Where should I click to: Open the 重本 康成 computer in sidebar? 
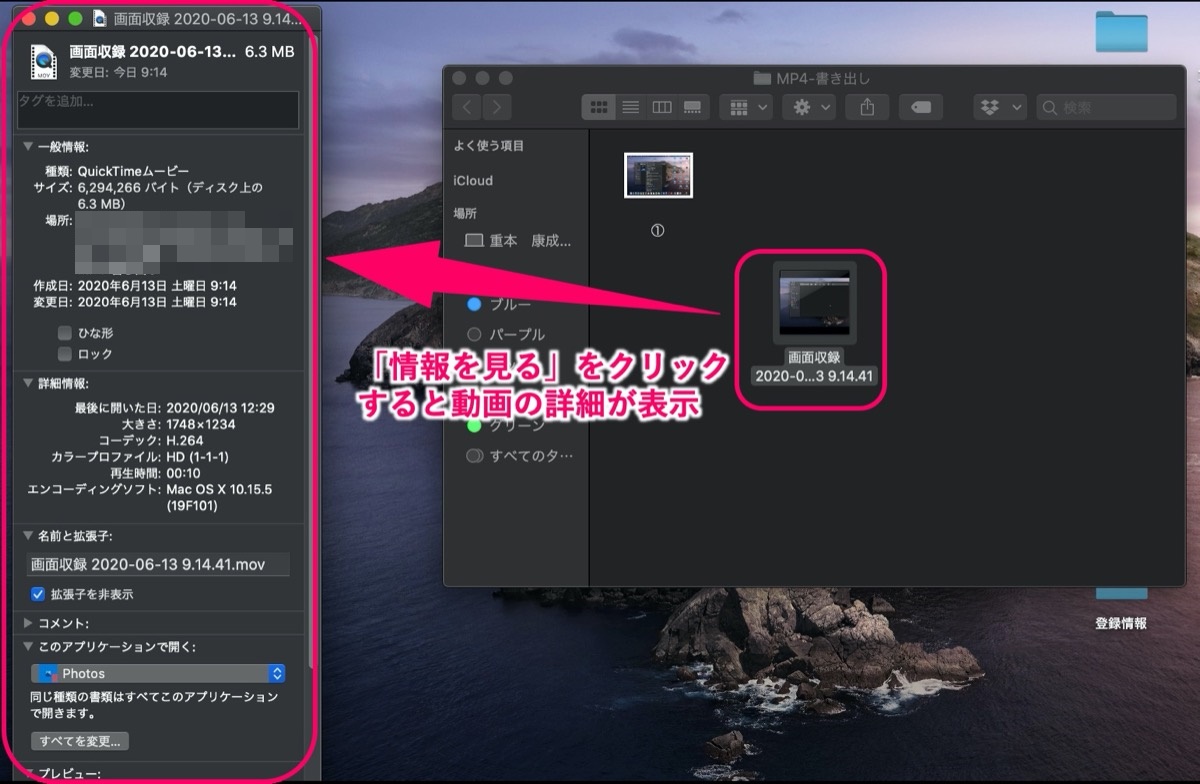click(518, 241)
